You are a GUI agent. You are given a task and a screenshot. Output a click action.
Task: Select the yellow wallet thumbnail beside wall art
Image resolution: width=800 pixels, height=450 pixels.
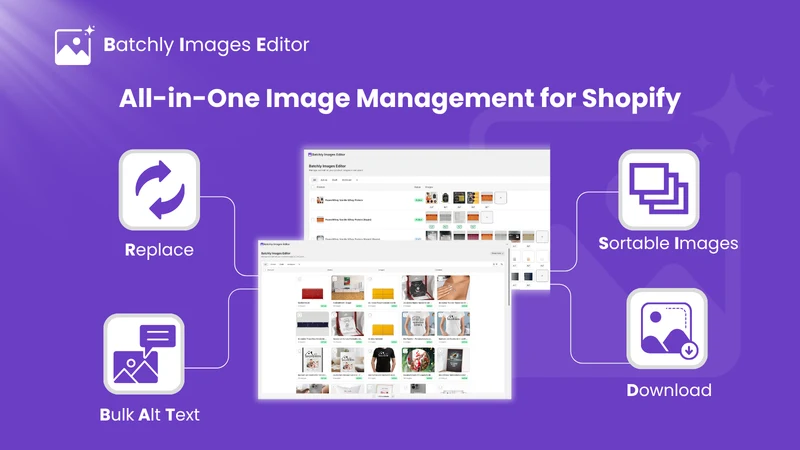click(x=383, y=288)
